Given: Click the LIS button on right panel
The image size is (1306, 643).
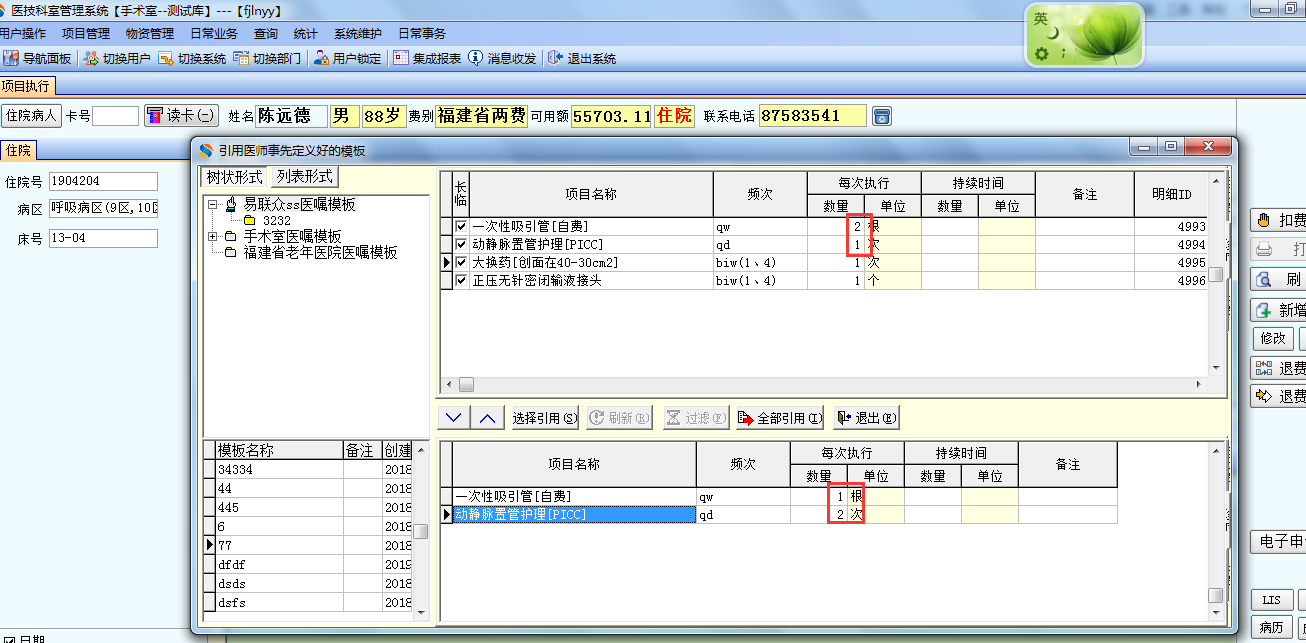Looking at the screenshot, I should pos(1271,600).
